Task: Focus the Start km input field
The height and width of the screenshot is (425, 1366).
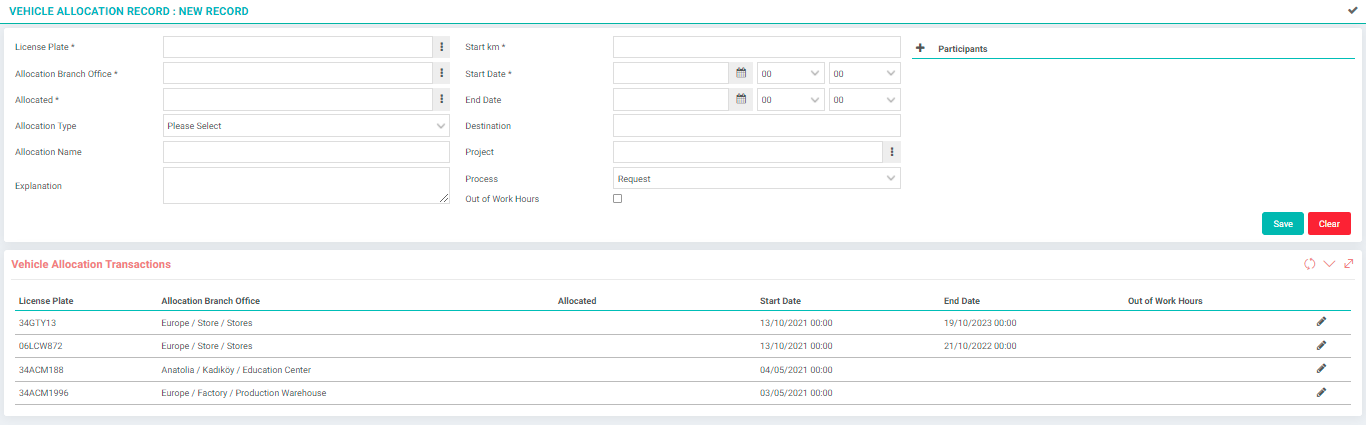Action: point(757,47)
